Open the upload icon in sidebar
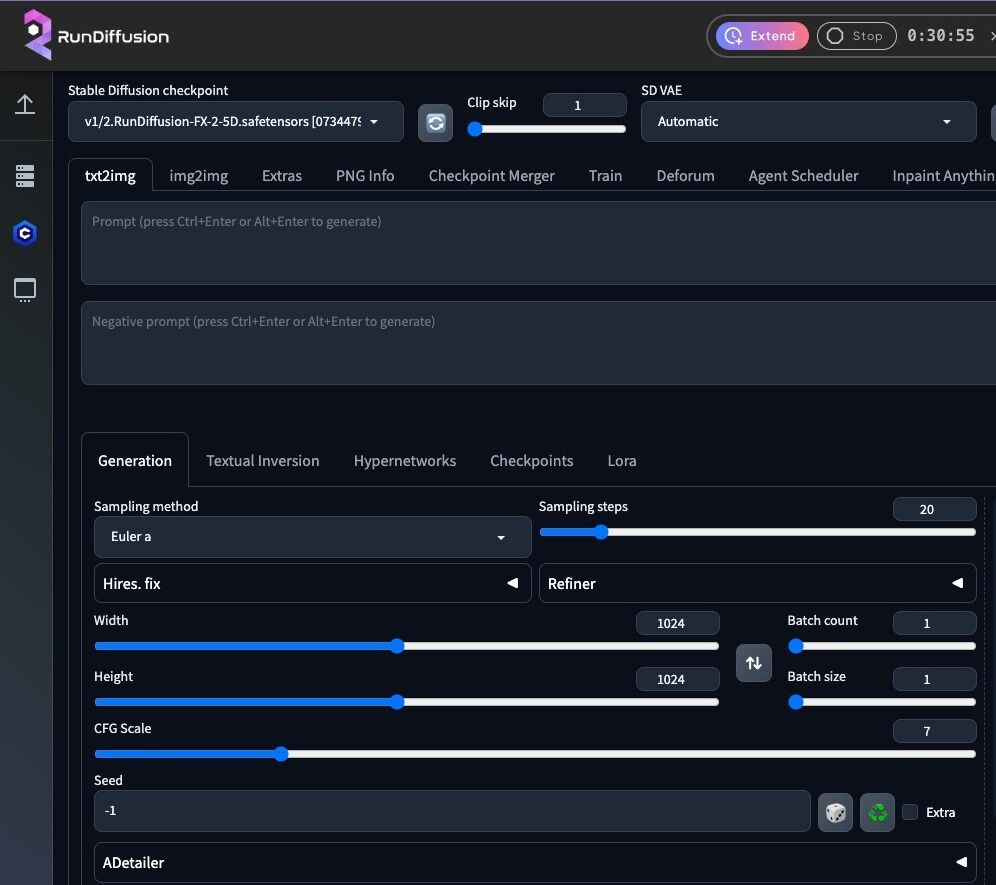This screenshot has width=996, height=885. [25, 104]
